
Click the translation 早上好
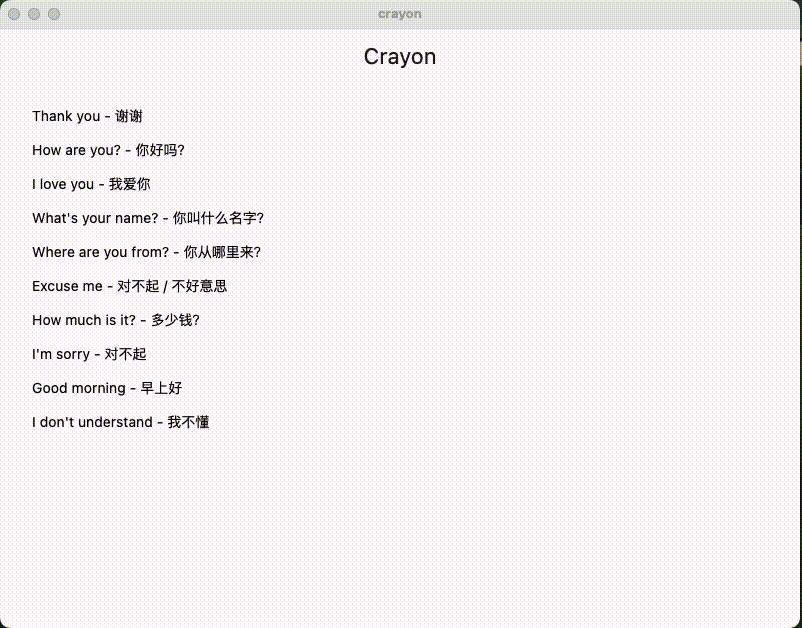click(160, 388)
